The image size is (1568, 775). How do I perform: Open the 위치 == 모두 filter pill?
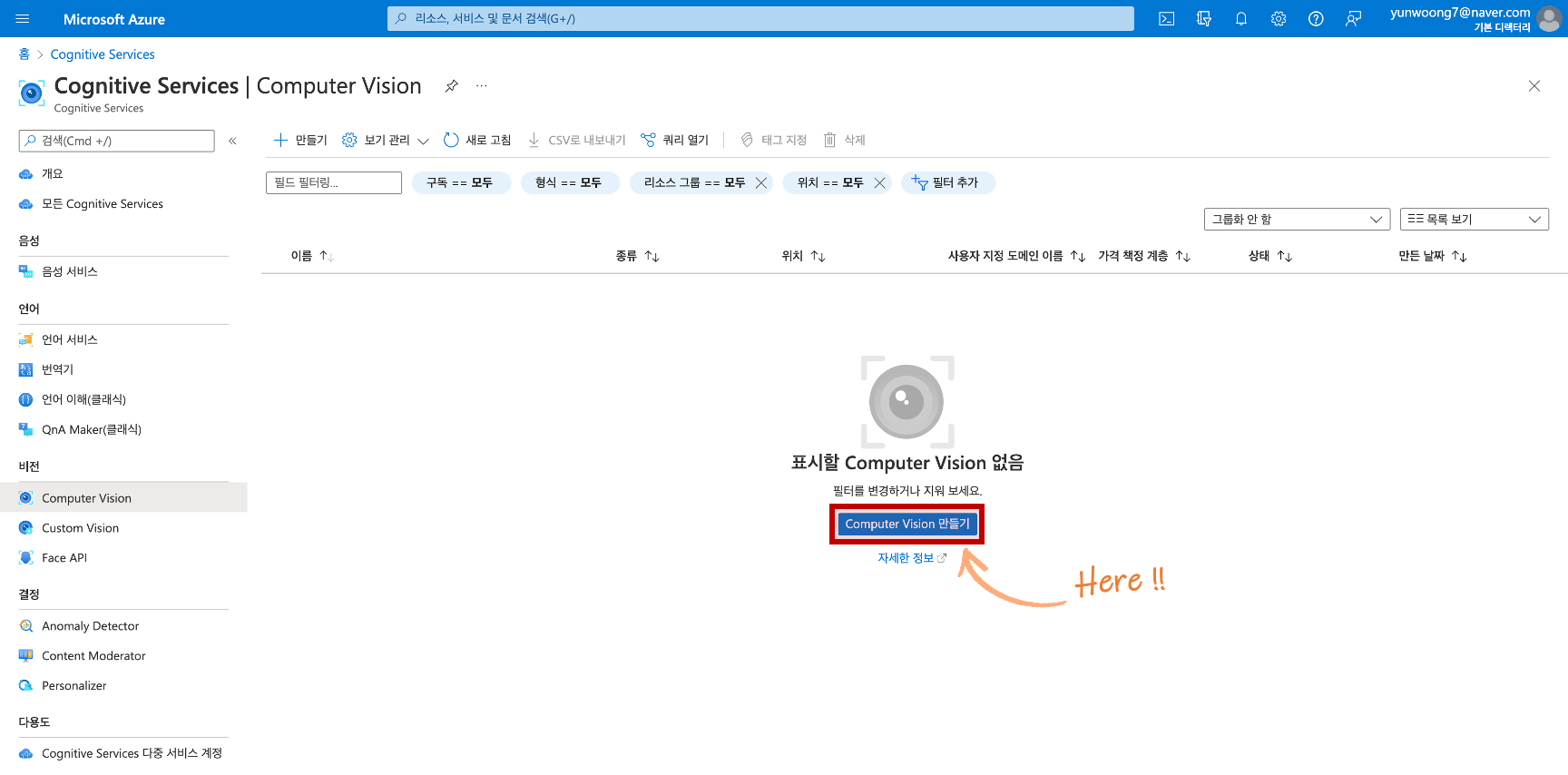[x=829, y=182]
